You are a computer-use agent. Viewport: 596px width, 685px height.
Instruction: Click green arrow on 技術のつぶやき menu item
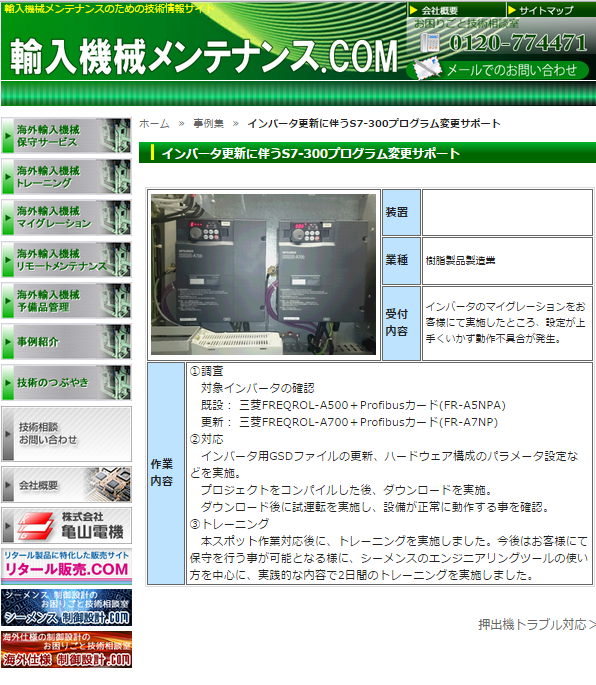8,383
